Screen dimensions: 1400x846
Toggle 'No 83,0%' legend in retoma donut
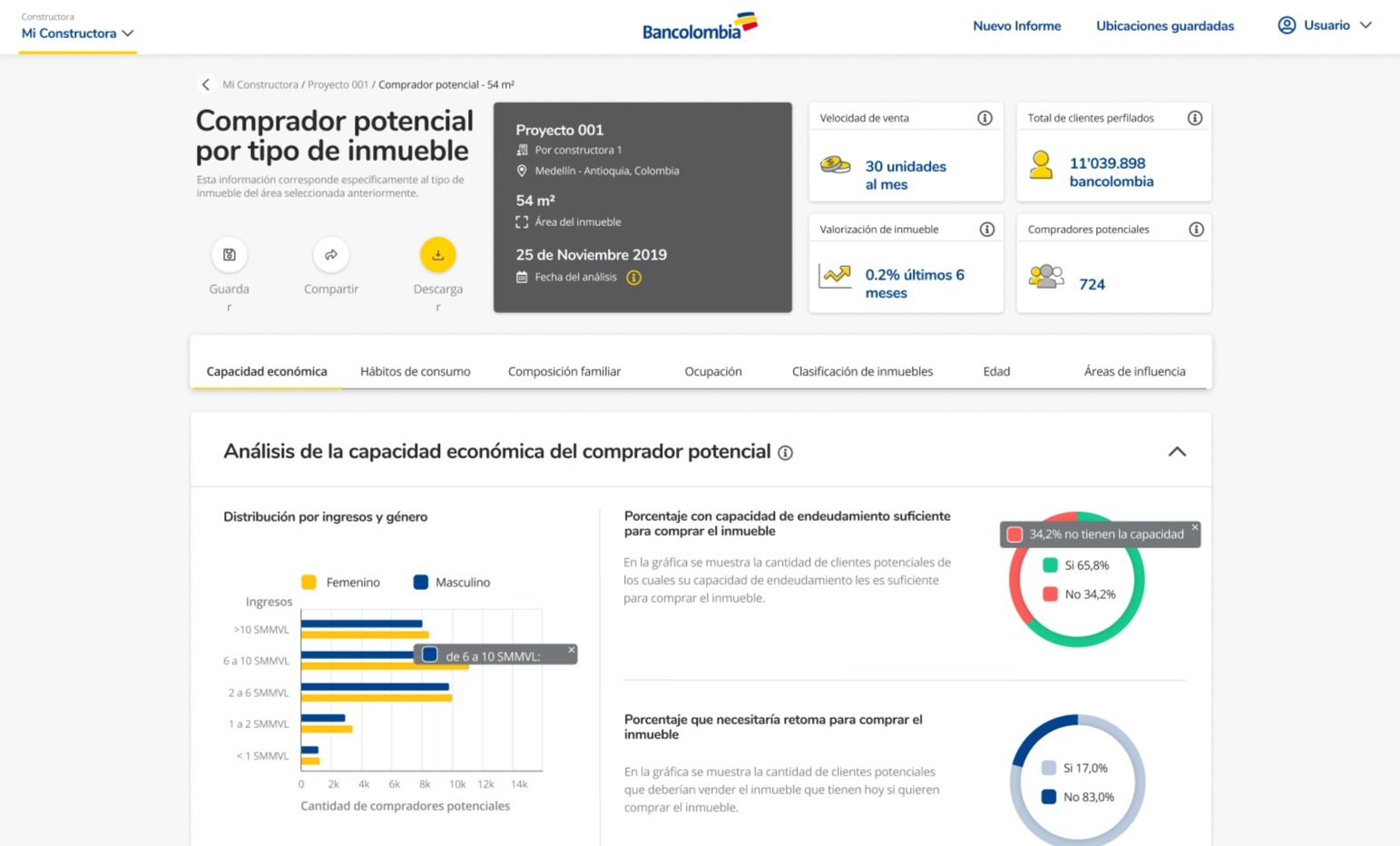[x=1078, y=797]
